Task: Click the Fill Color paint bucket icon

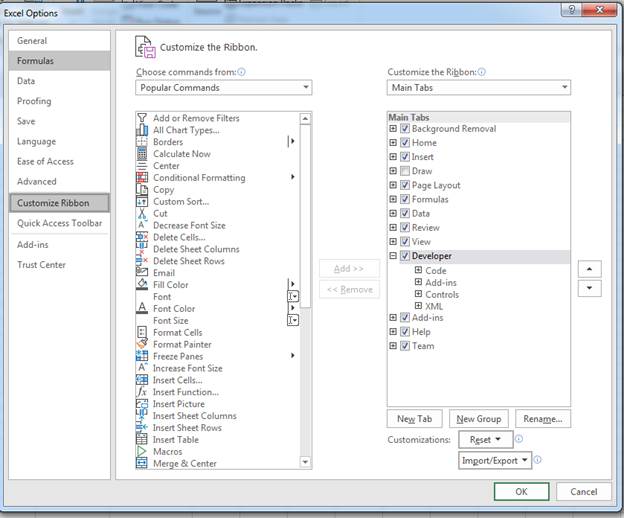Action: (142, 284)
